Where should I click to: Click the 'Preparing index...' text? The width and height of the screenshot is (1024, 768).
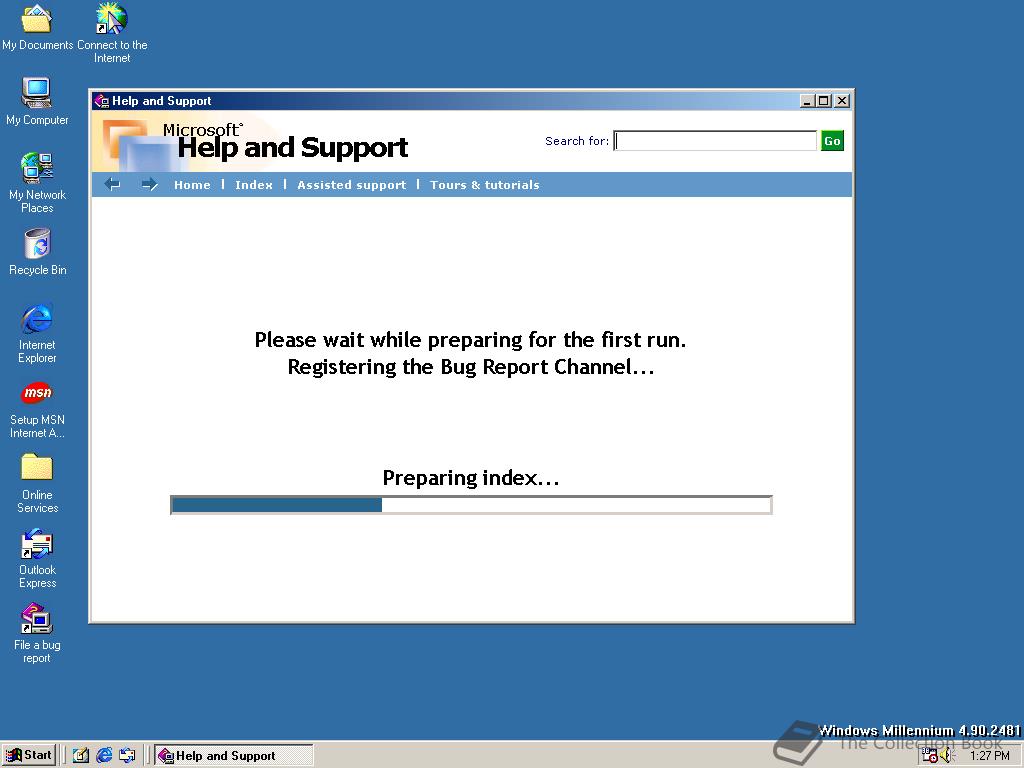pos(471,478)
